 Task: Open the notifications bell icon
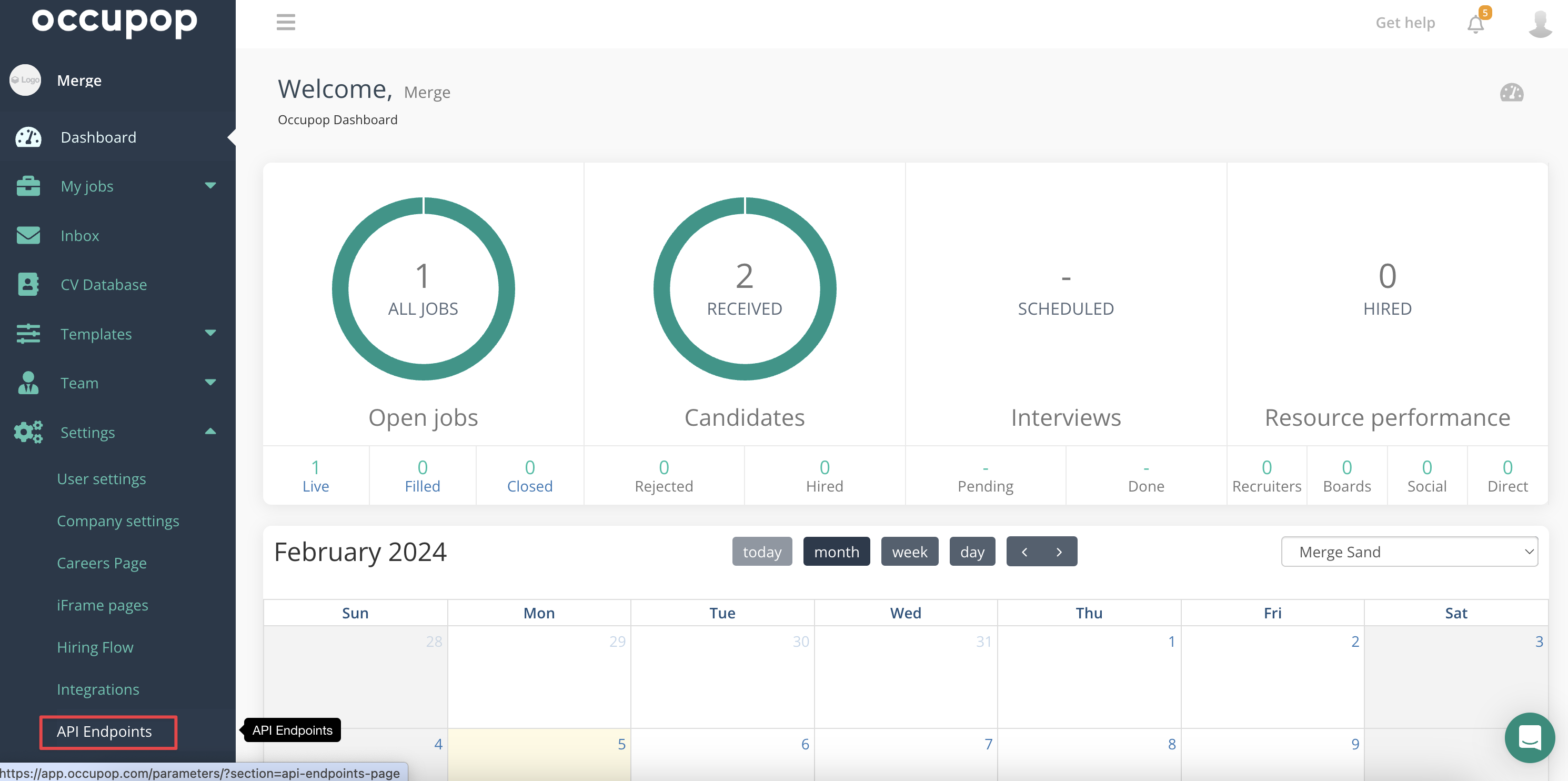pos(1475,24)
